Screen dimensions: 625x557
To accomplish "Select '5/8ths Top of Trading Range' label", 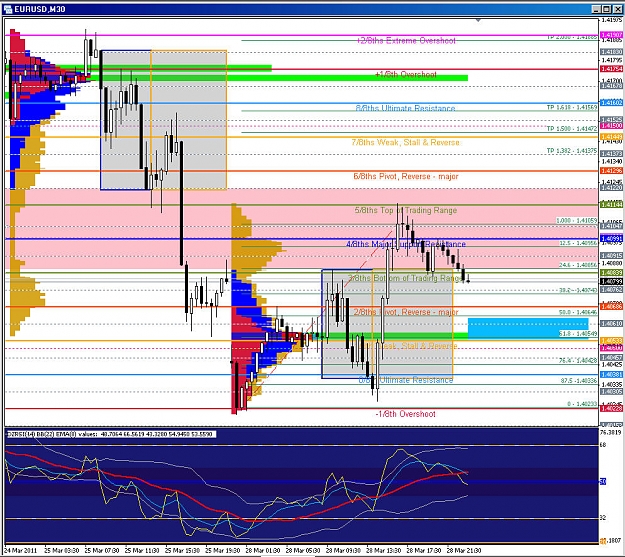I will click(x=406, y=210).
